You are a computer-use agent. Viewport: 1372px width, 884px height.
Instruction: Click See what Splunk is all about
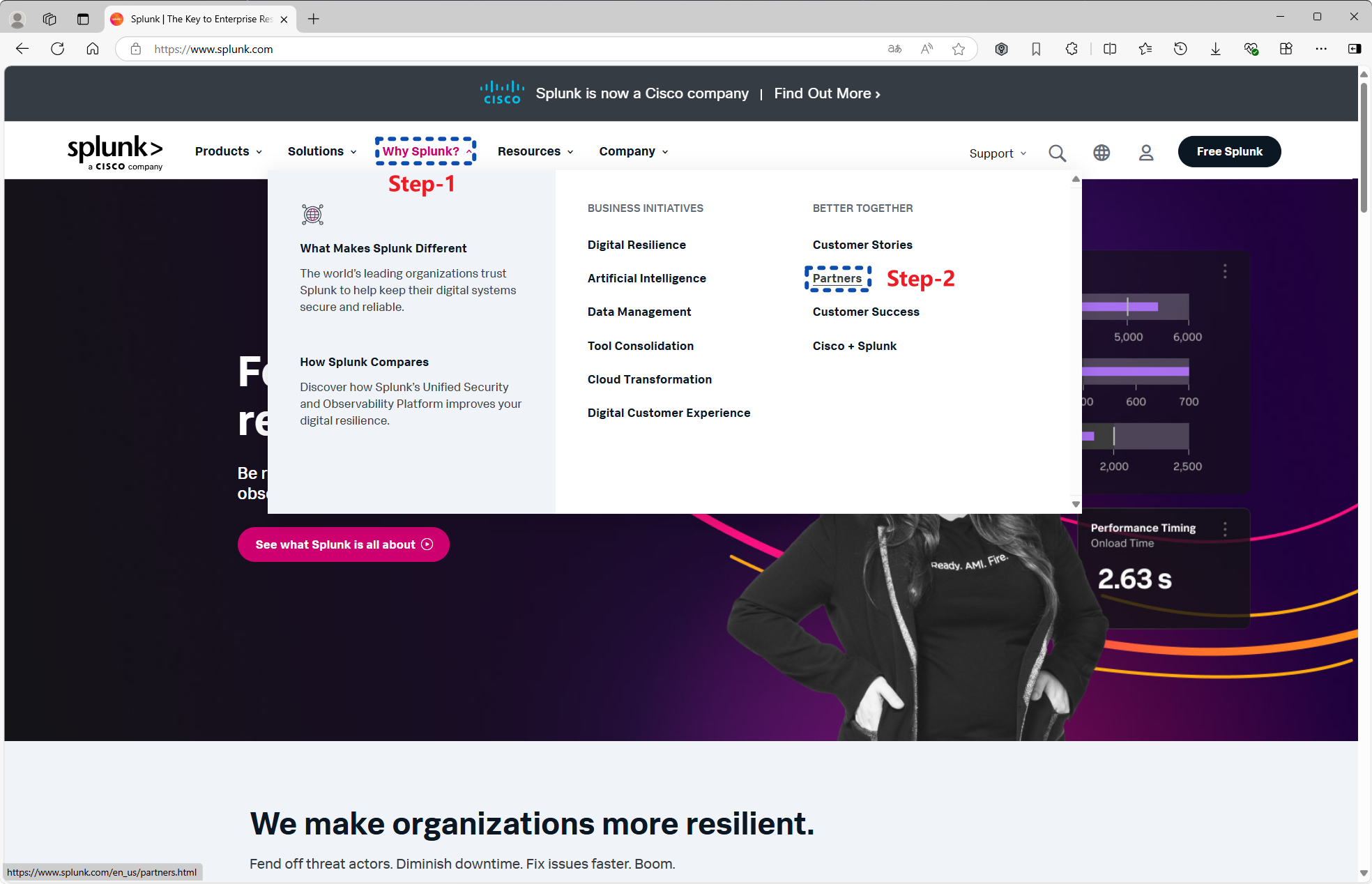(x=343, y=544)
